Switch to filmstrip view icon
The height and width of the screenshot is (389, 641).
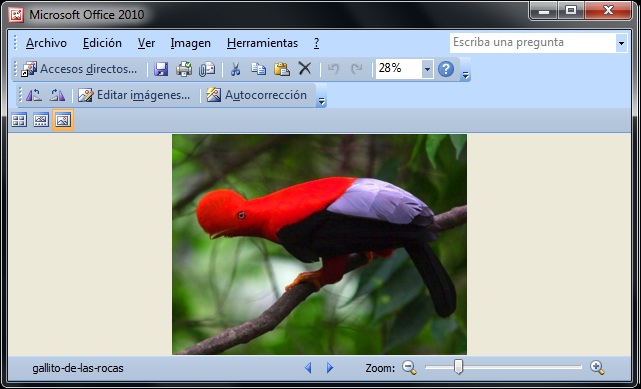[x=41, y=120]
